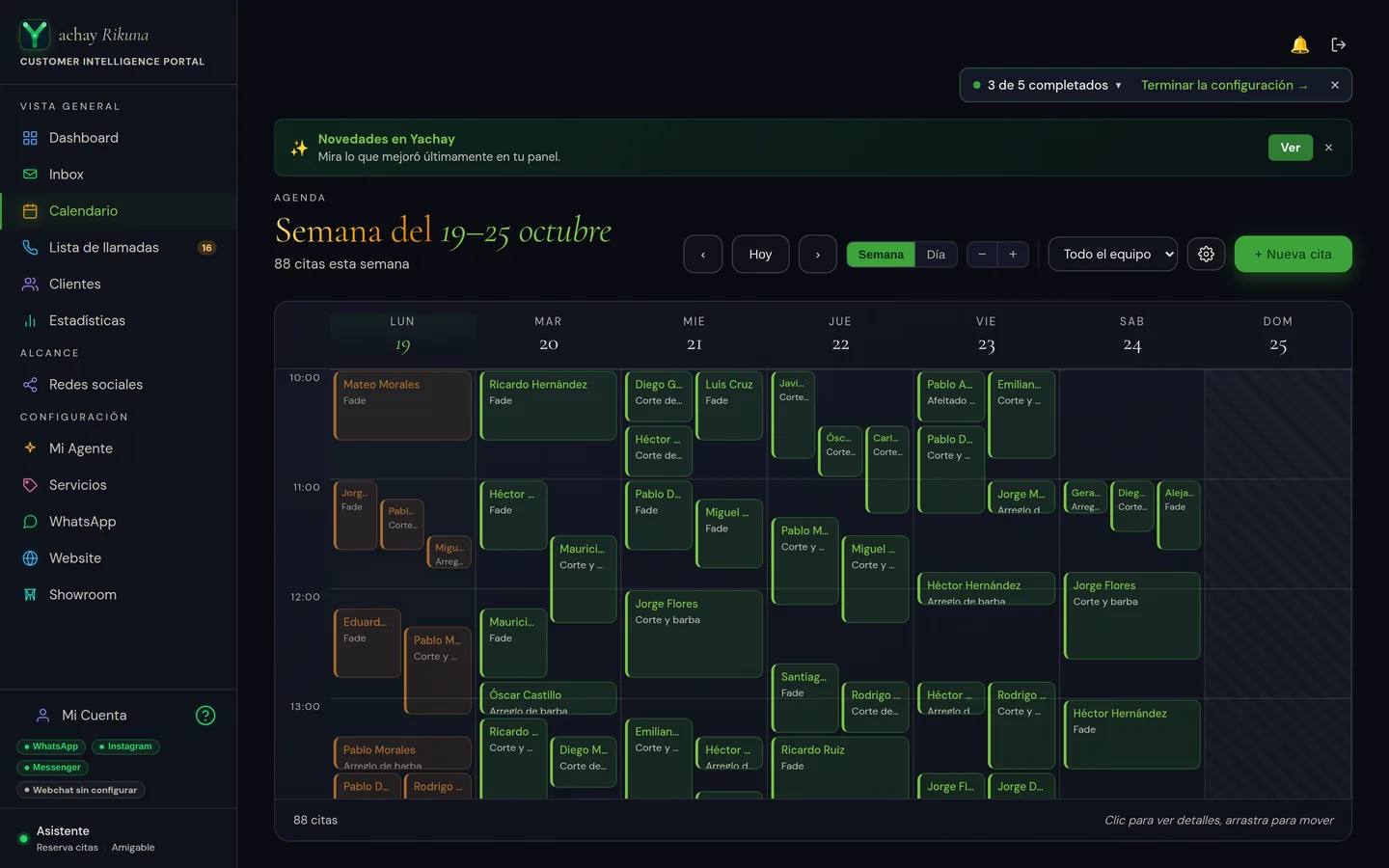Open the help question mark icon
Image resolution: width=1389 pixels, height=868 pixels.
[205, 716]
